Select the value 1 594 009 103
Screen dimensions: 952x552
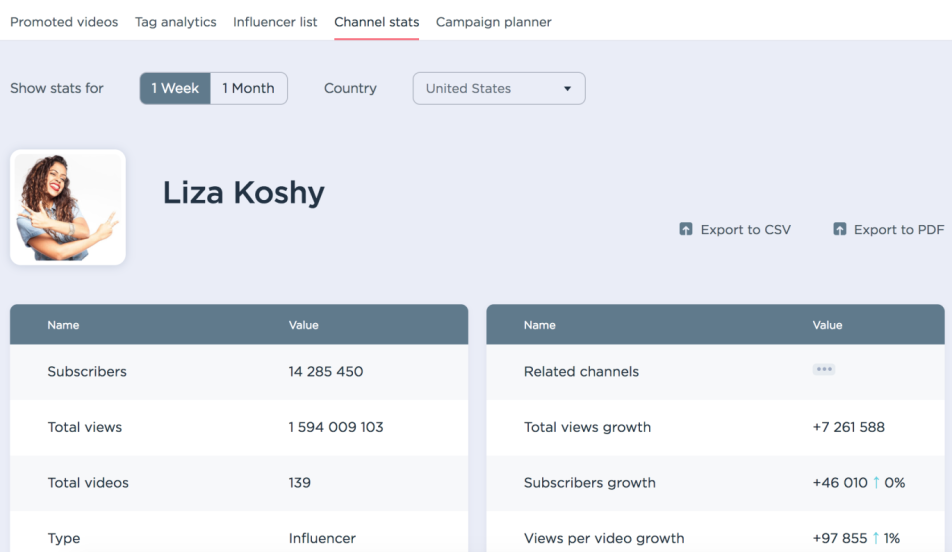336,427
